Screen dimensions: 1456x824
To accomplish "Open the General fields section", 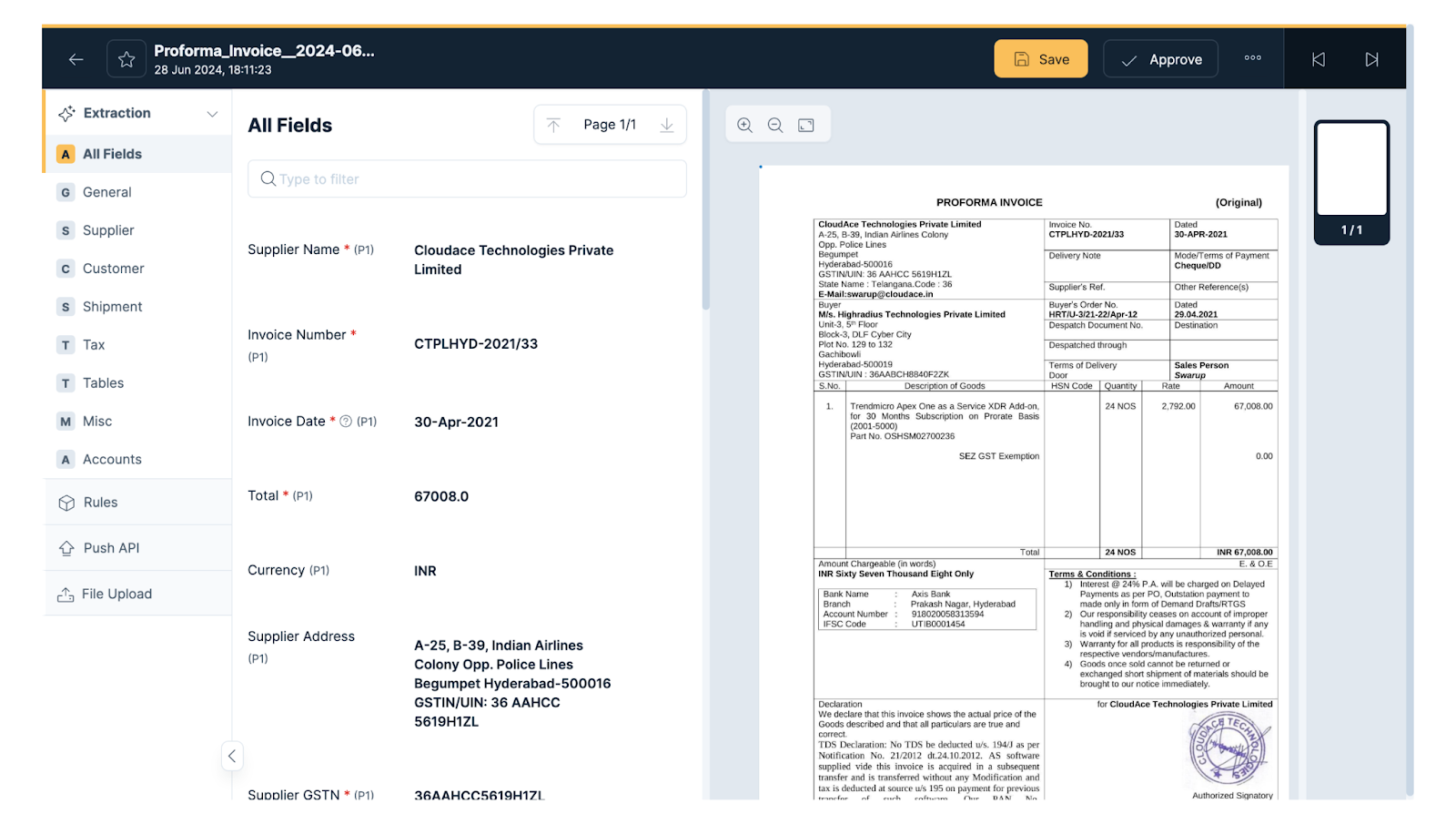I will pos(138,192).
